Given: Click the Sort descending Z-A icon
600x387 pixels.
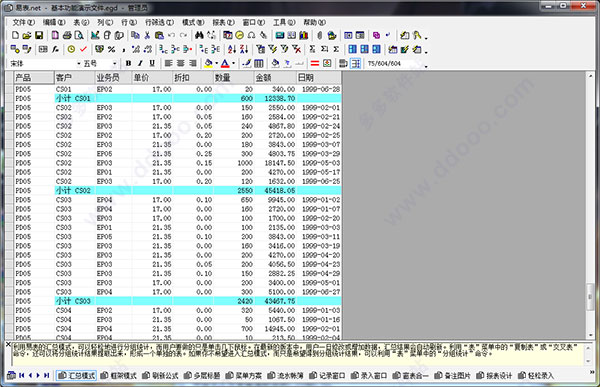Looking at the screenshot, I should [x=244, y=49].
